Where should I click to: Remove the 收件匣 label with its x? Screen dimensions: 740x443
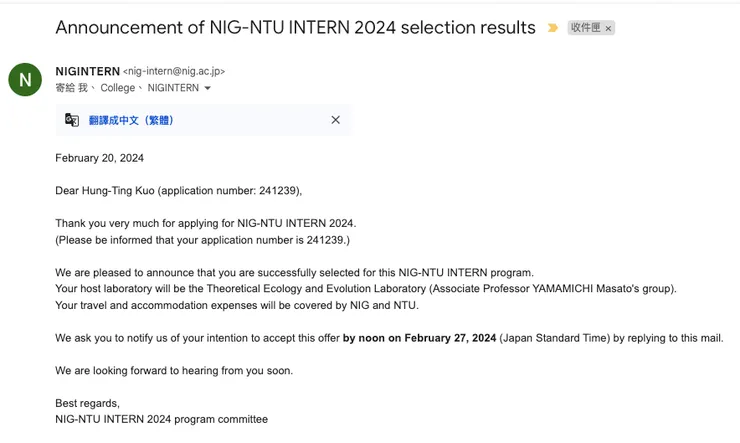pyautogui.click(x=608, y=29)
